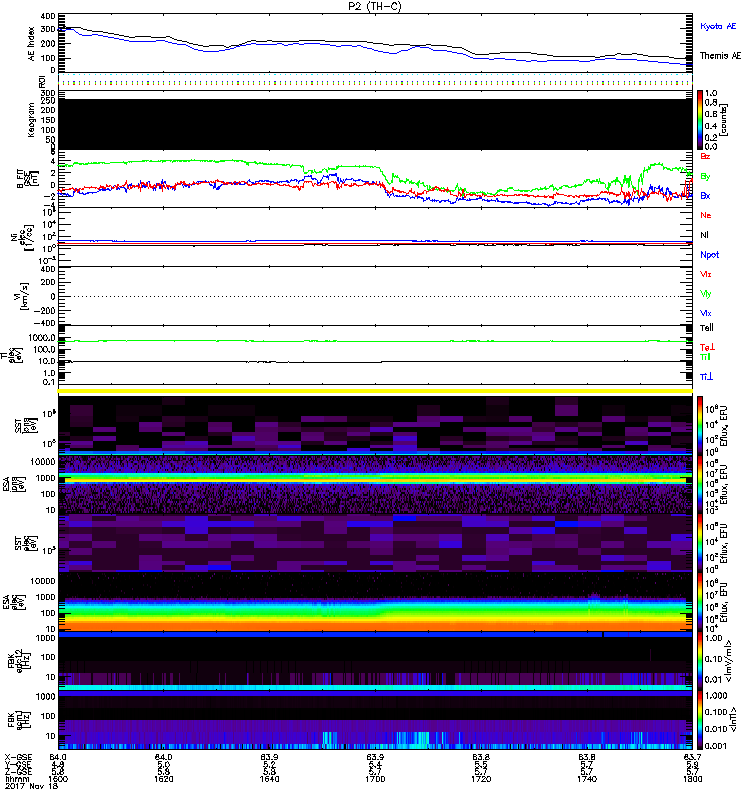750x800 pixels.
Task: Click the Keogram axis label
Action: pos(32,120)
